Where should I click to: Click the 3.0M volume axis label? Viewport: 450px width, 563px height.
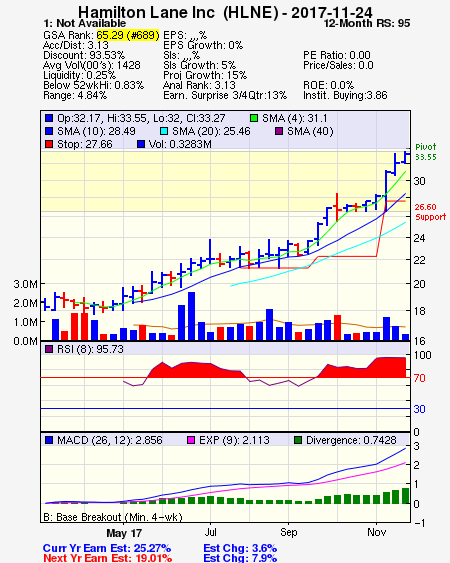click(25, 284)
